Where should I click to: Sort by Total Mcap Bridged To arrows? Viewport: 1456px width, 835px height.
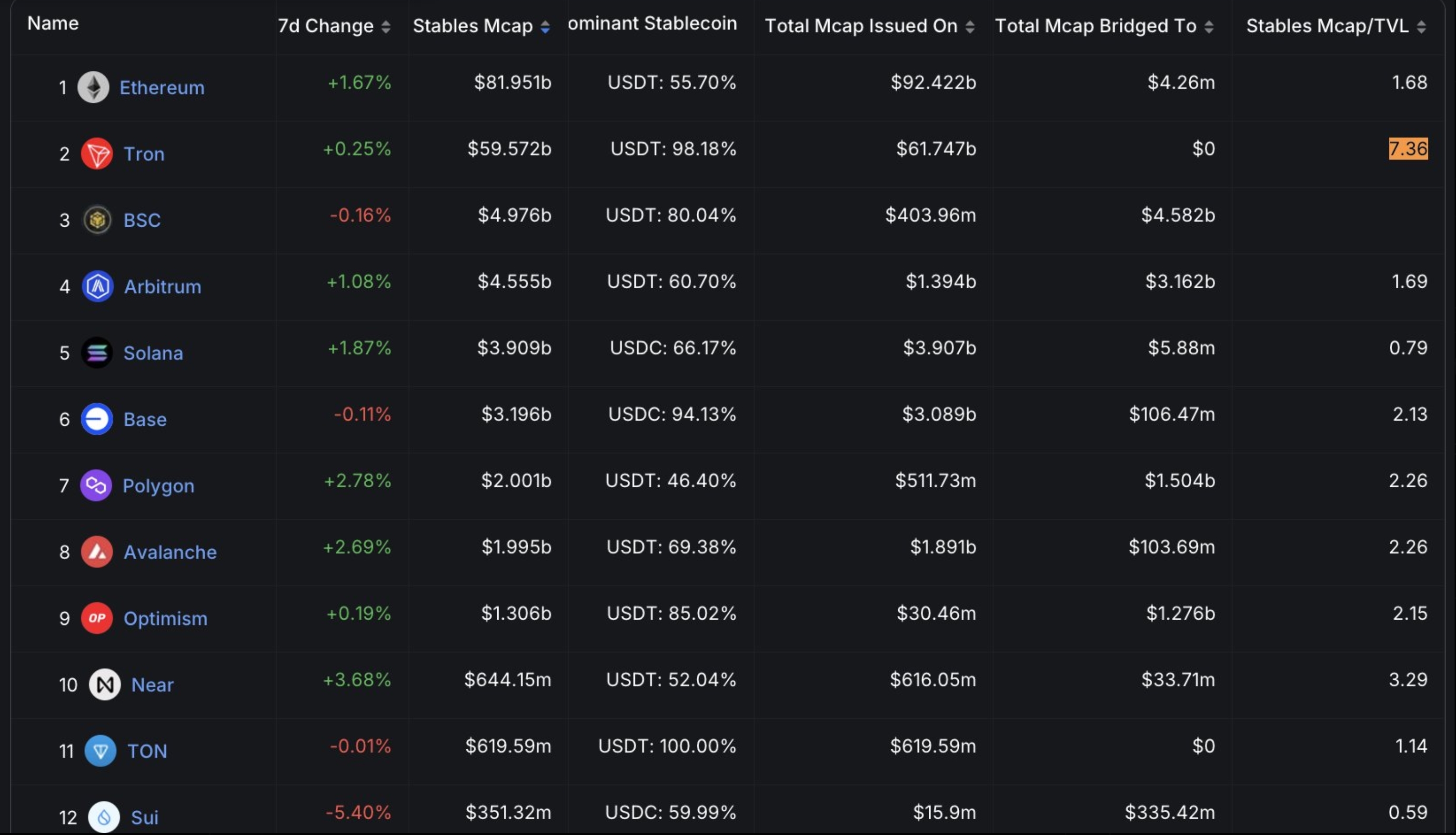pos(1209,26)
